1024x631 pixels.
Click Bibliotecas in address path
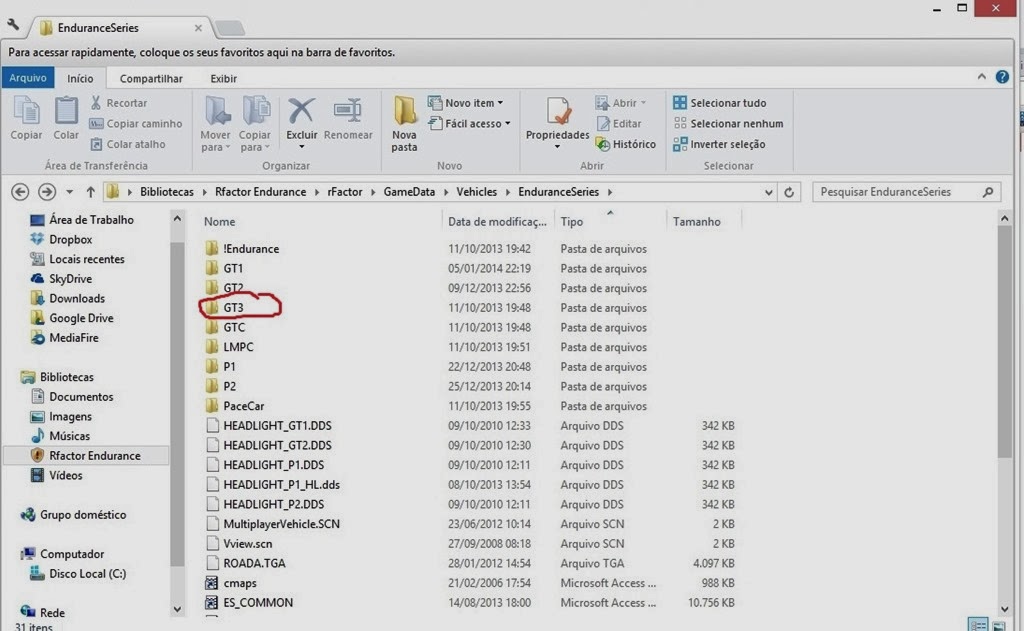click(167, 192)
